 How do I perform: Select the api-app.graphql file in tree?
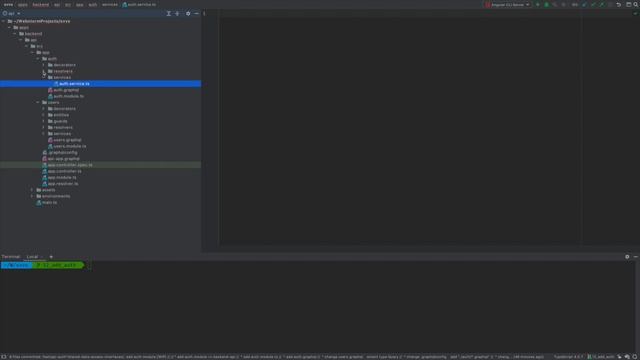(63, 159)
